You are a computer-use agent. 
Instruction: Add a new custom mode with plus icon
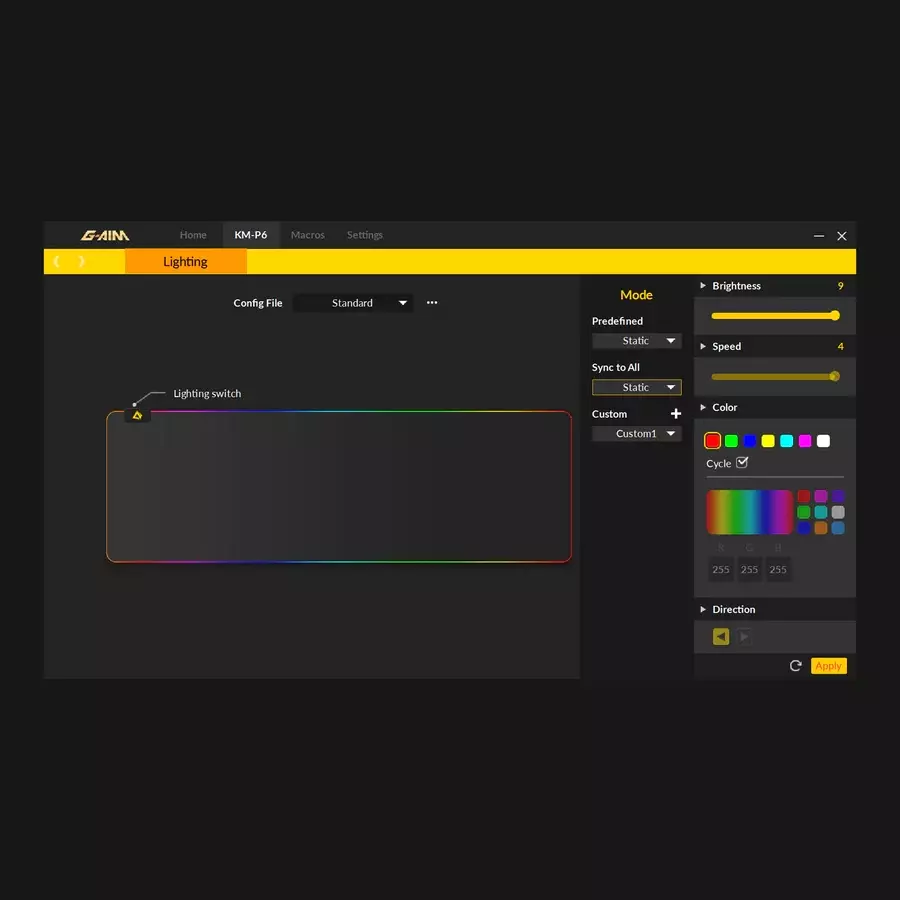click(x=676, y=413)
